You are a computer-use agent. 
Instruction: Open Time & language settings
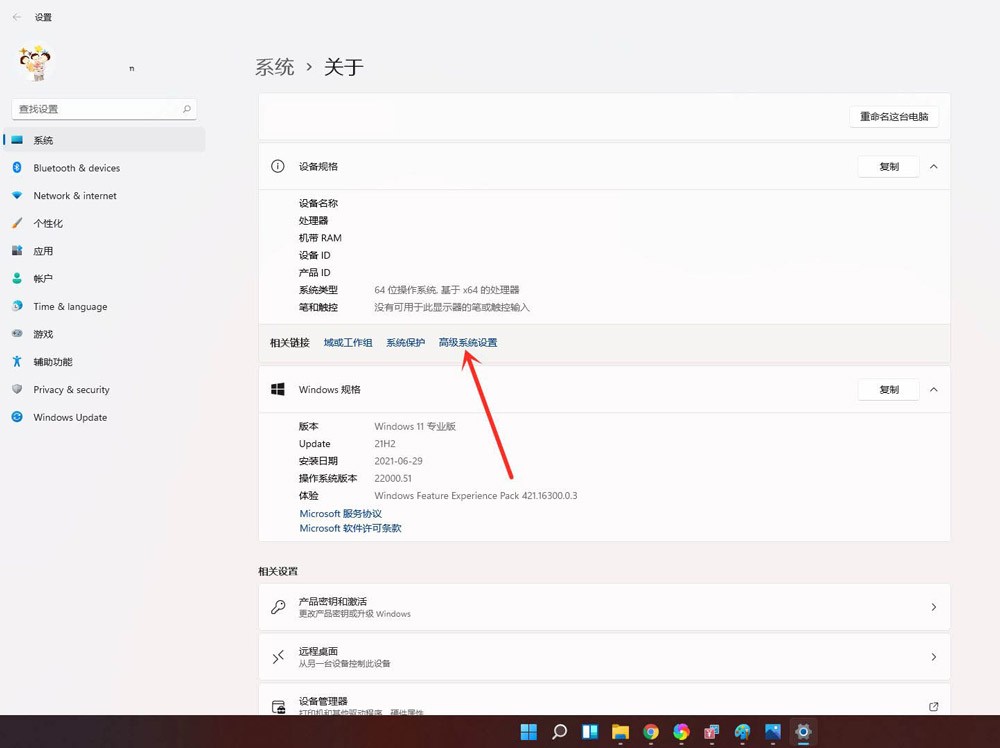pos(68,307)
